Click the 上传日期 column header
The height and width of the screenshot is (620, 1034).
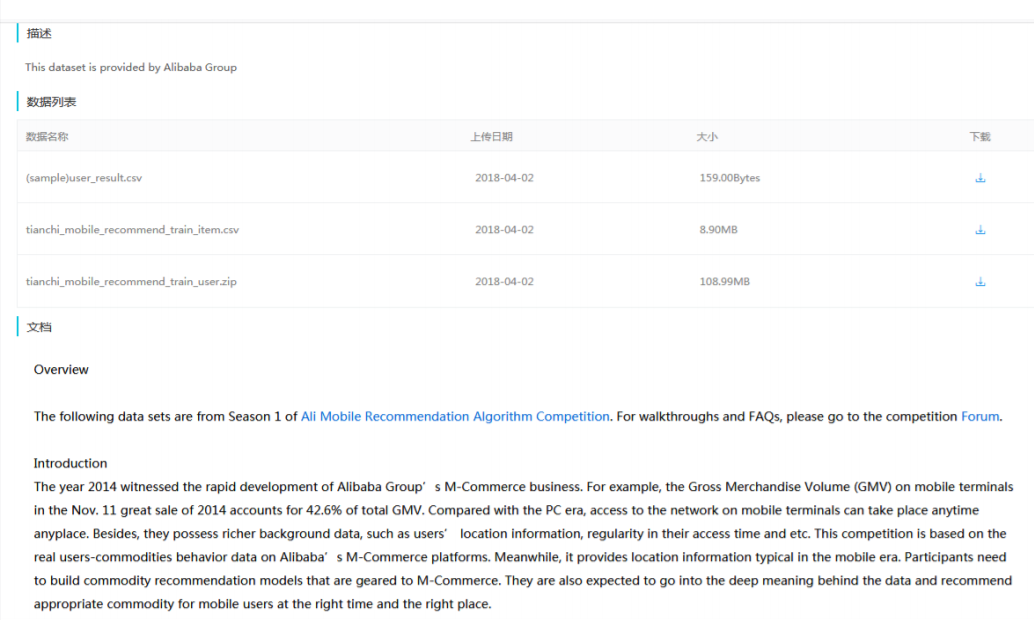[491, 137]
